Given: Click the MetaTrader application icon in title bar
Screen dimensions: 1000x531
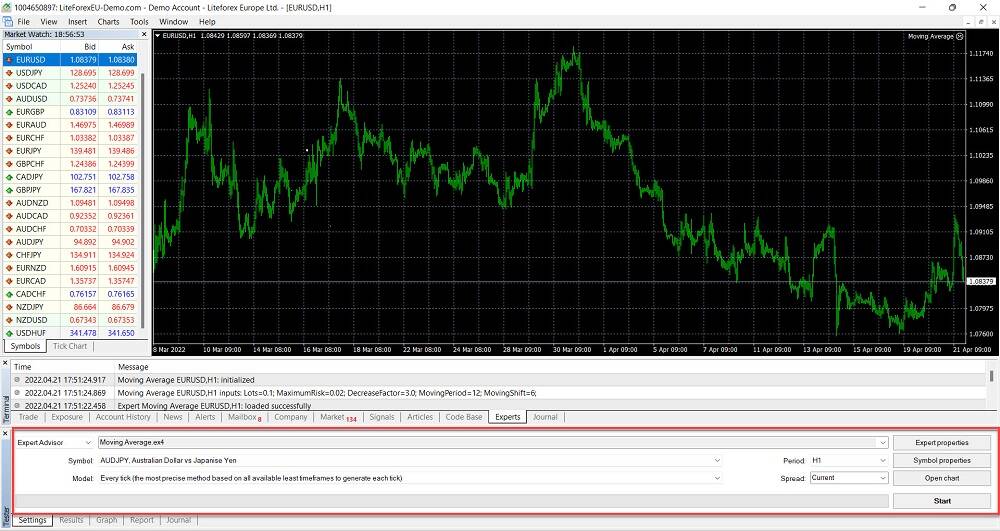Looking at the screenshot, I should coord(6,7).
